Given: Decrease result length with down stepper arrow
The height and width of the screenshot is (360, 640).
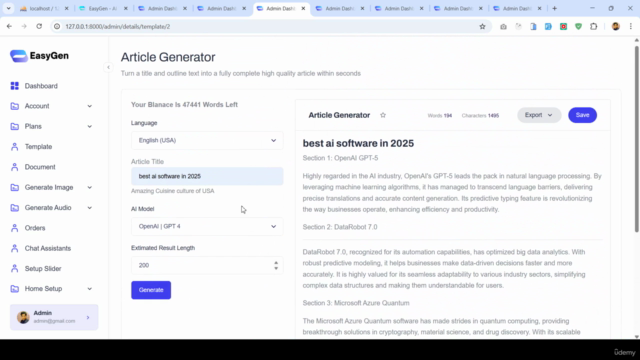Looking at the screenshot, I should 276,268.
